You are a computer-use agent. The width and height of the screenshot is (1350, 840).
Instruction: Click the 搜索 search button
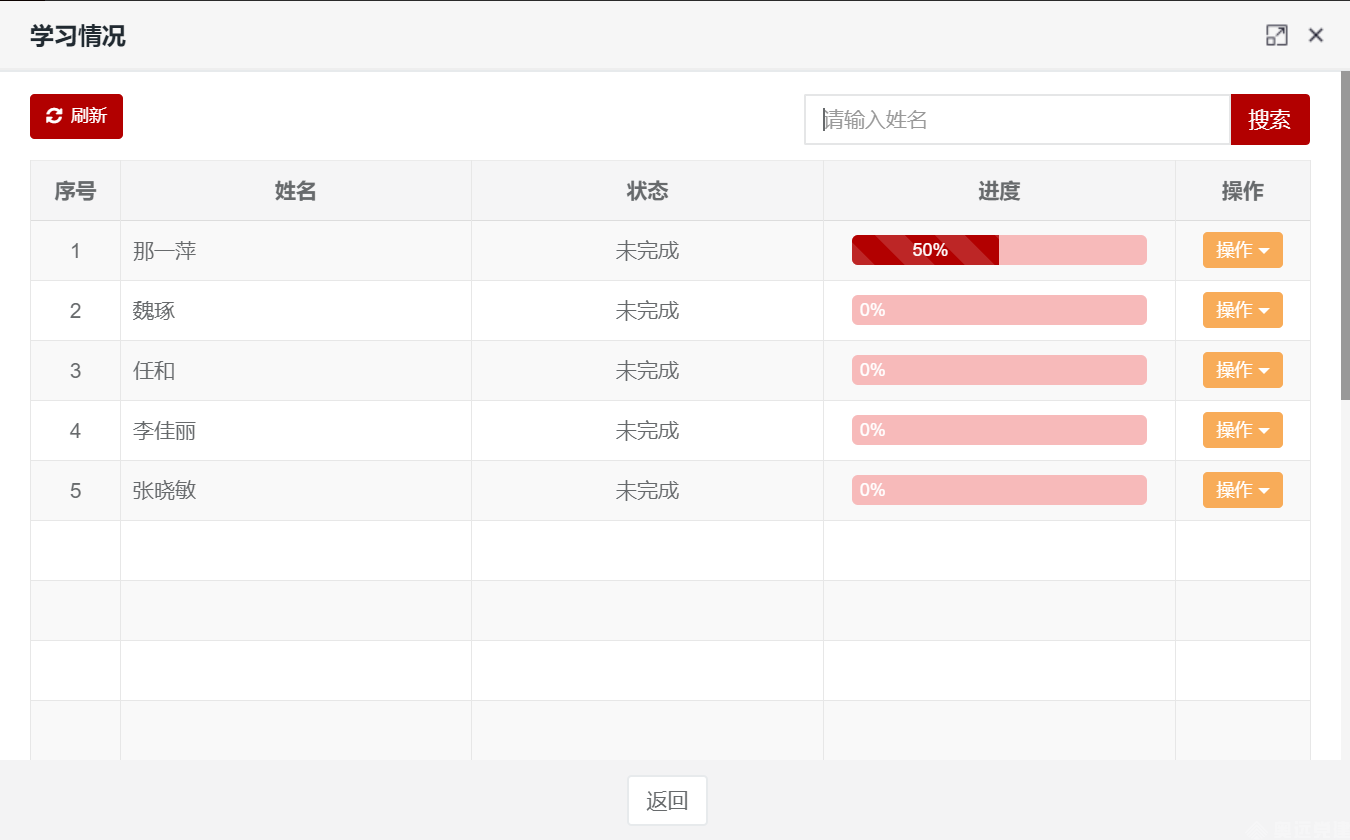point(1269,120)
